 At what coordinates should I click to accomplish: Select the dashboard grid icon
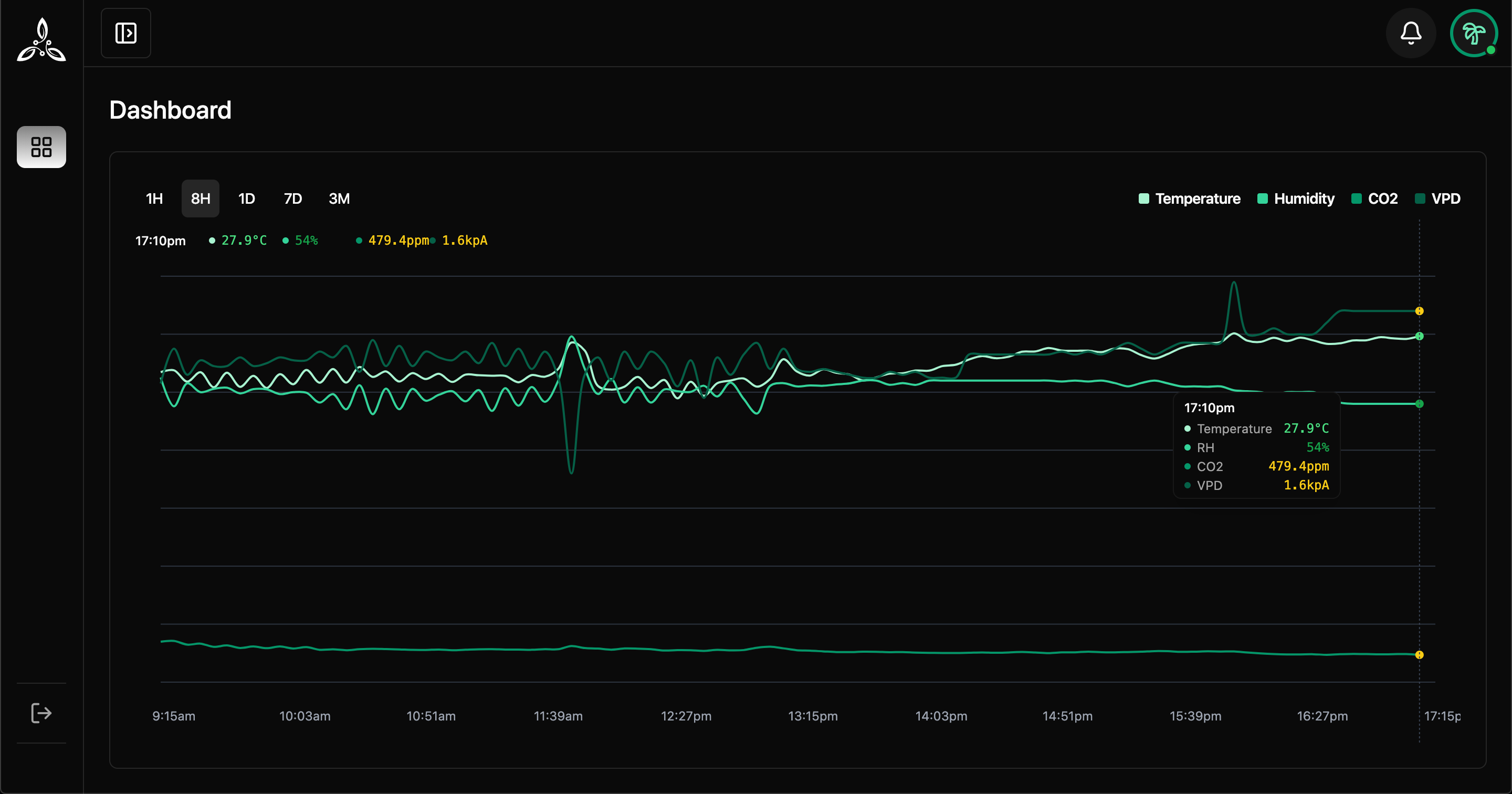[41, 147]
